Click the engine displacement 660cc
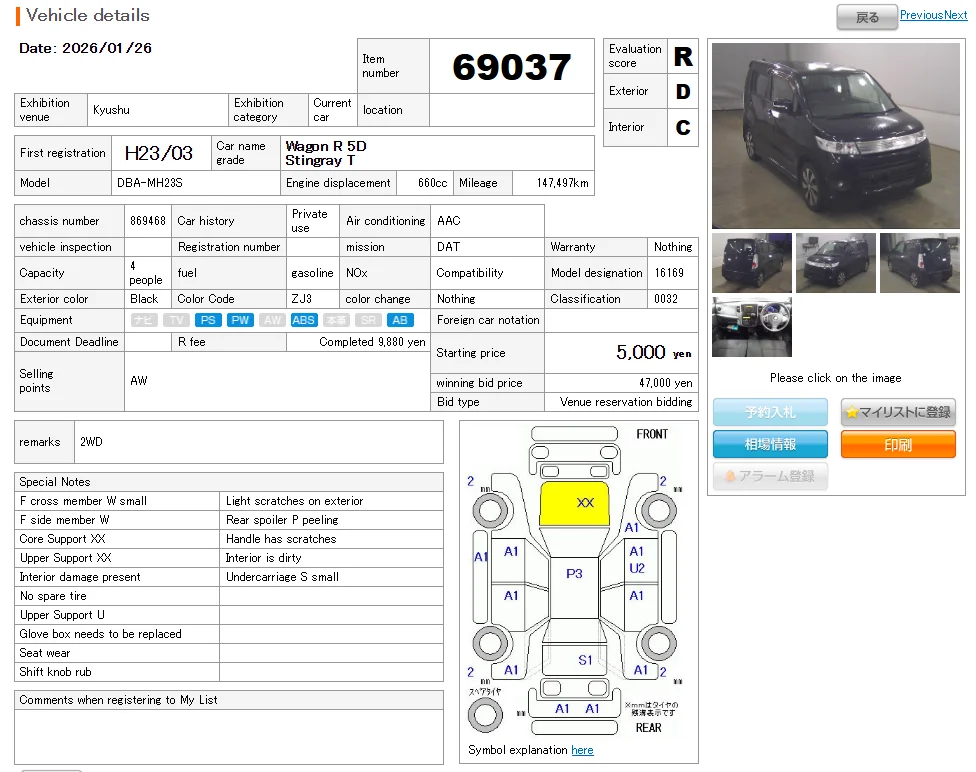Viewport: 976px width, 772px height. (433, 183)
